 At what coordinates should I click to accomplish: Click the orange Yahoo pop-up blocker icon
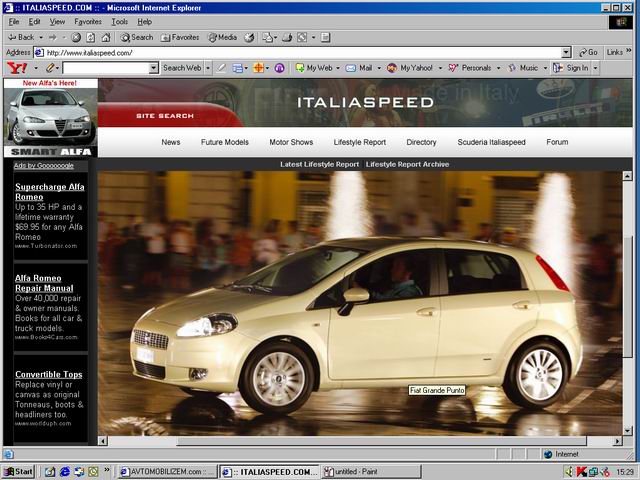(258, 68)
